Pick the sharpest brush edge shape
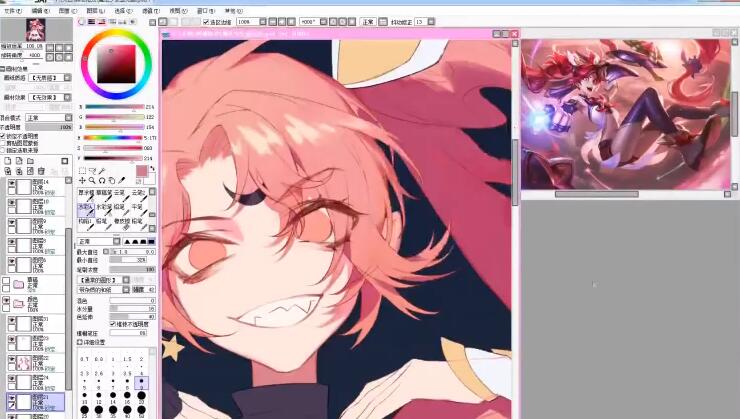The image size is (740, 419). 127,242
